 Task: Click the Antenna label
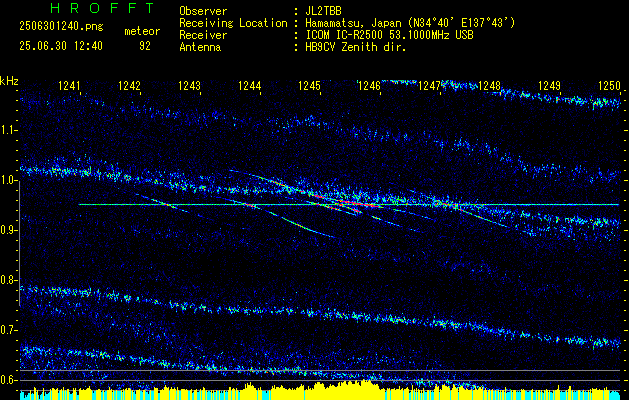(200, 47)
